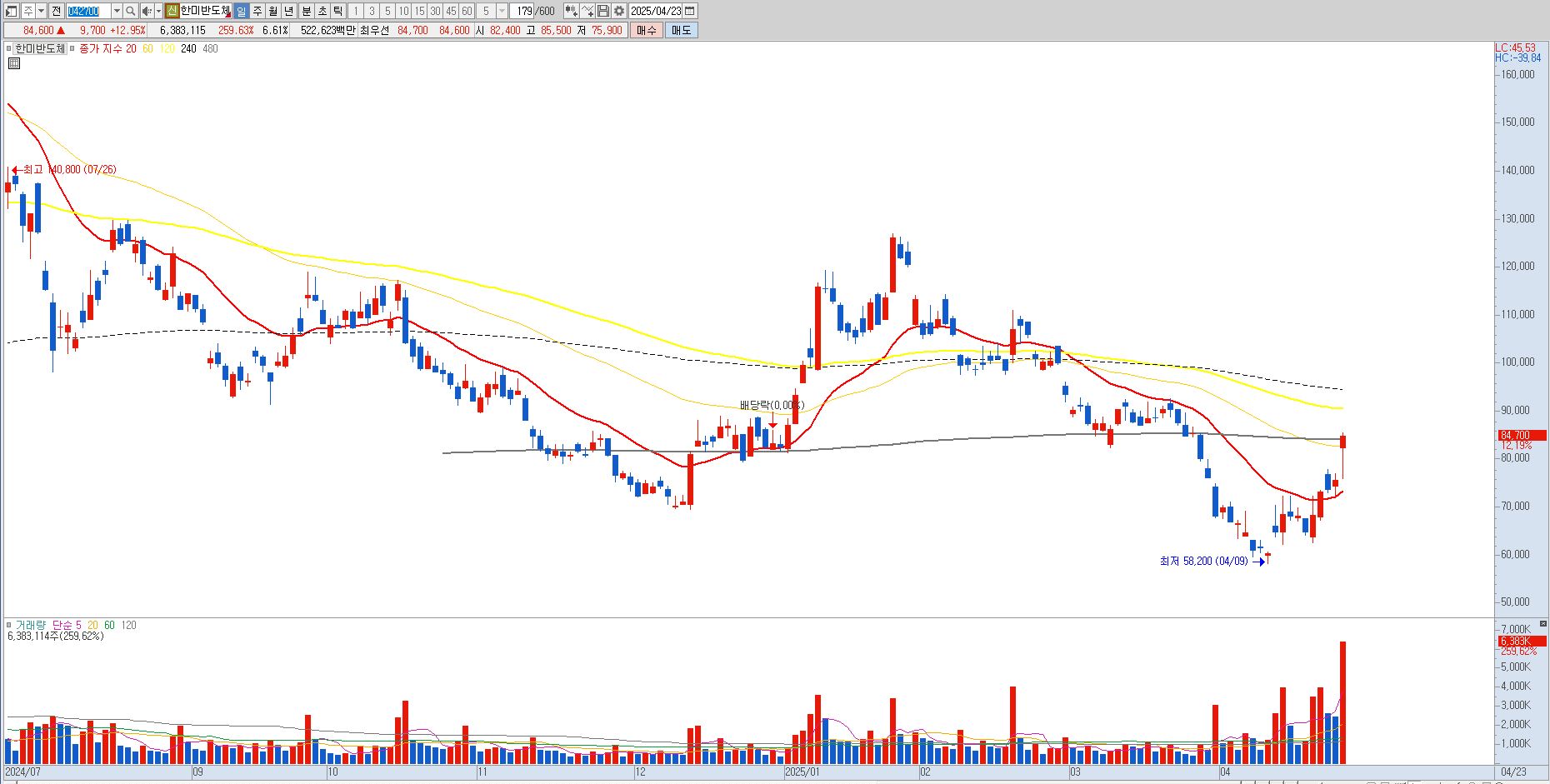Choose the 30 interval tab
The width and height of the screenshot is (1550, 784).
(435, 11)
